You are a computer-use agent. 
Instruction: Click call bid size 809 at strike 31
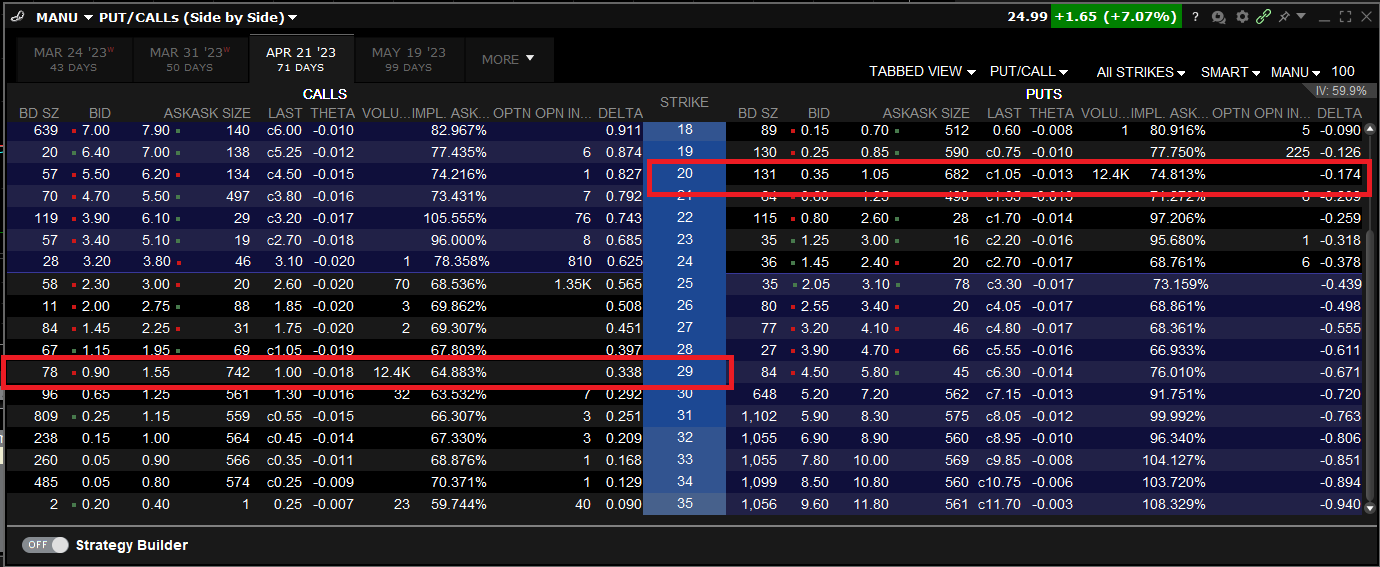point(45,415)
